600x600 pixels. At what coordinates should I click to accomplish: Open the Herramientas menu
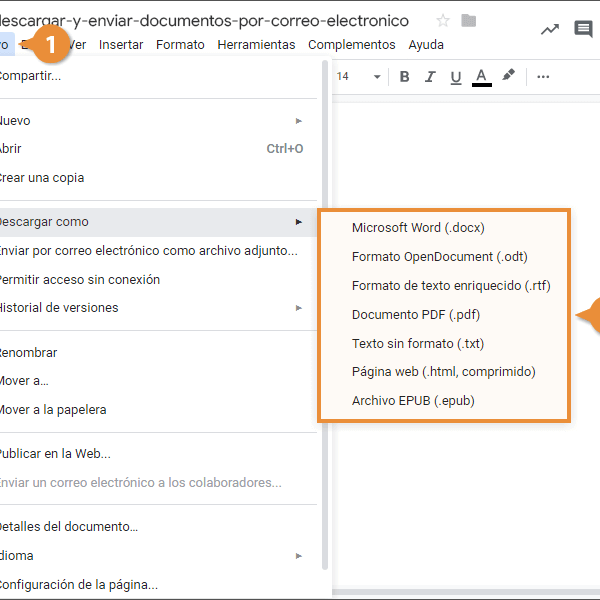256,45
